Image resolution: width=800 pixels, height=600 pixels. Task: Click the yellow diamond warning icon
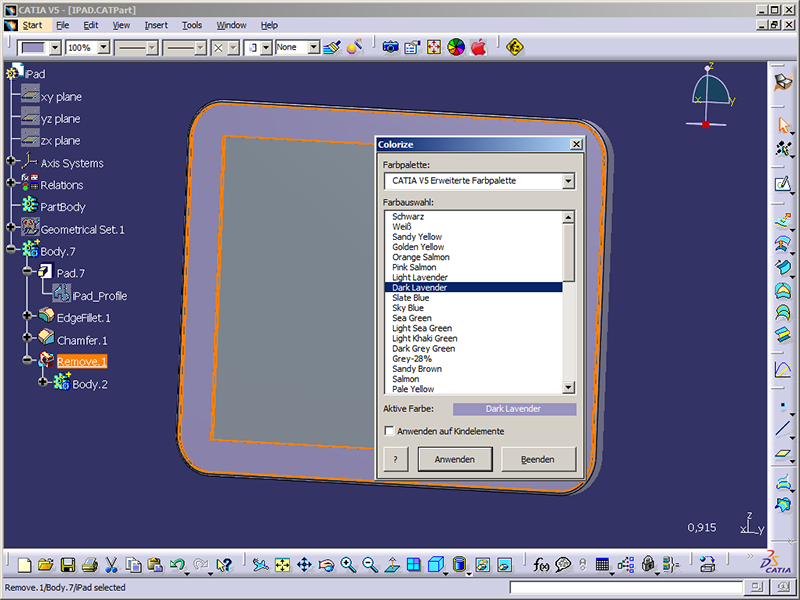point(515,47)
